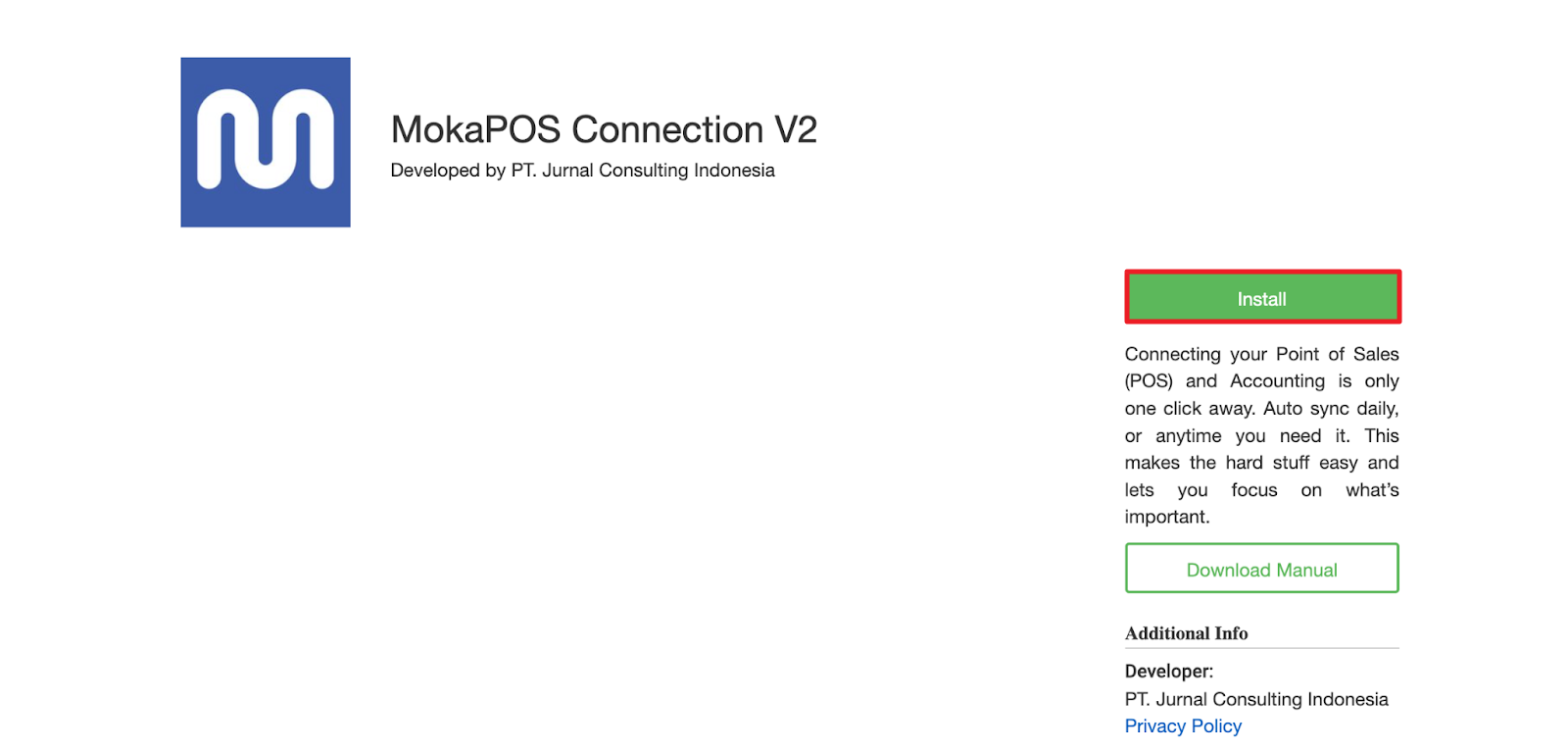Click the Additional Info heading
This screenshot has width=1568, height=750.
[1187, 633]
